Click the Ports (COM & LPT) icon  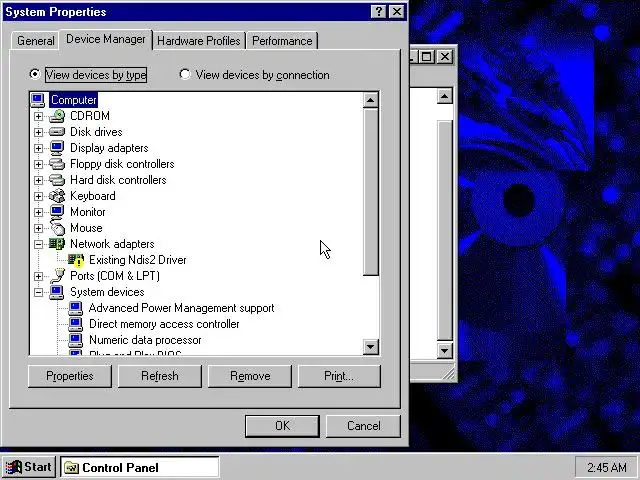coord(58,276)
